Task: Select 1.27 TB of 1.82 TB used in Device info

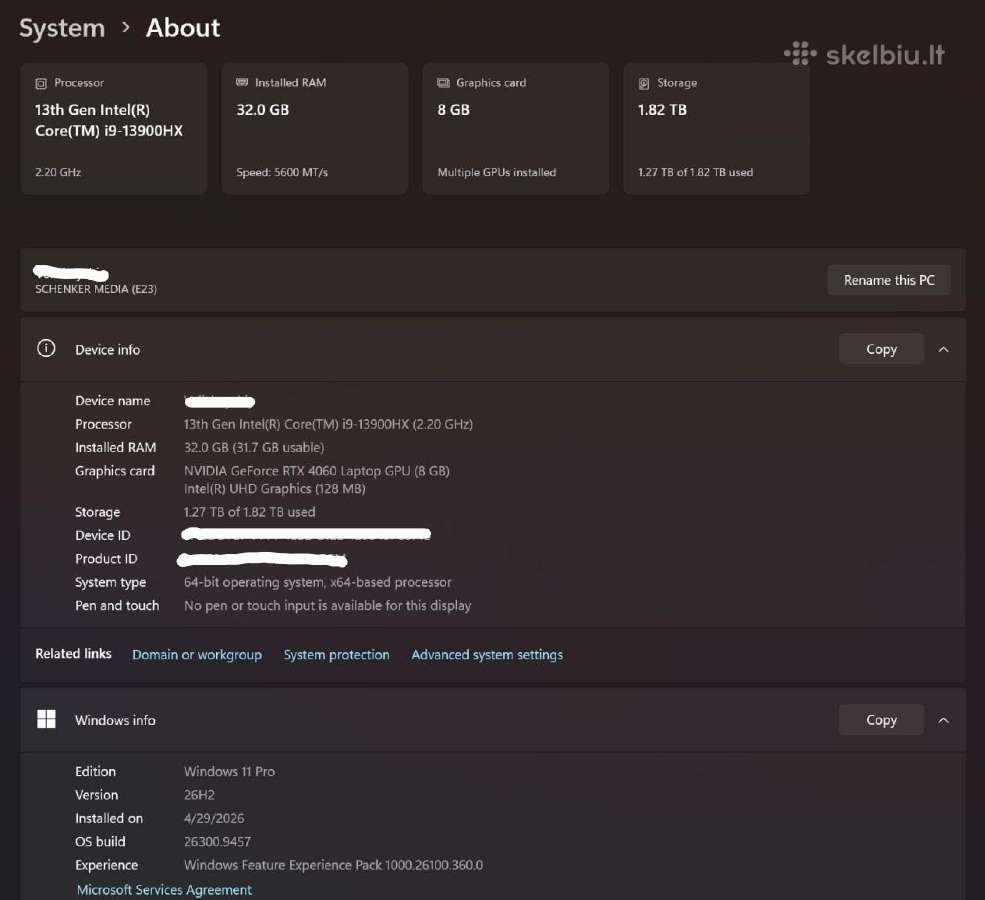Action: [249, 512]
